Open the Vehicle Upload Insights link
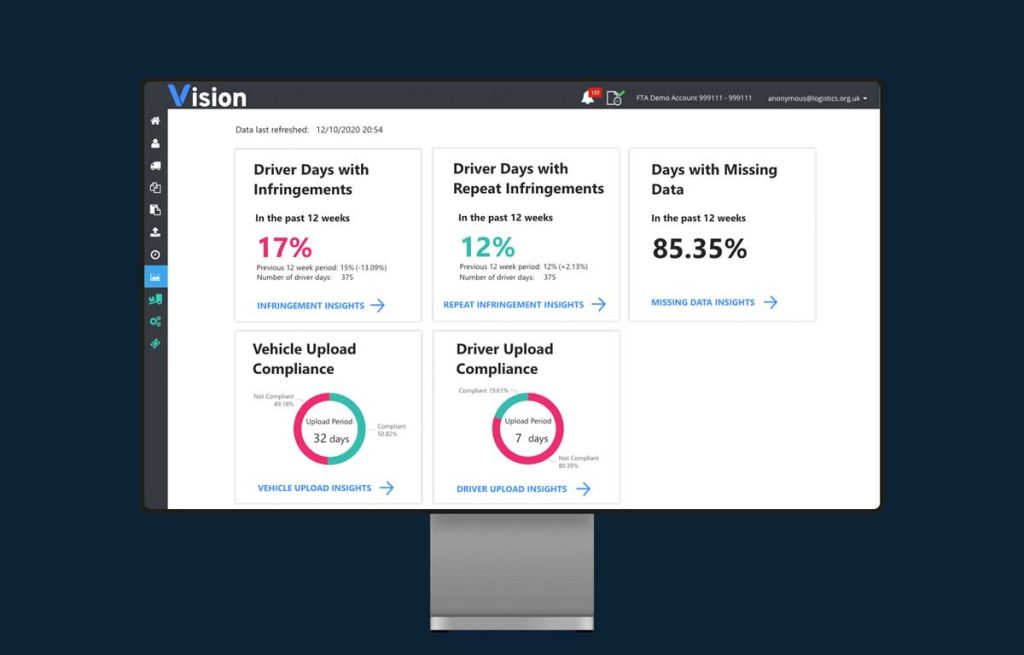1024x655 pixels. tap(314, 488)
